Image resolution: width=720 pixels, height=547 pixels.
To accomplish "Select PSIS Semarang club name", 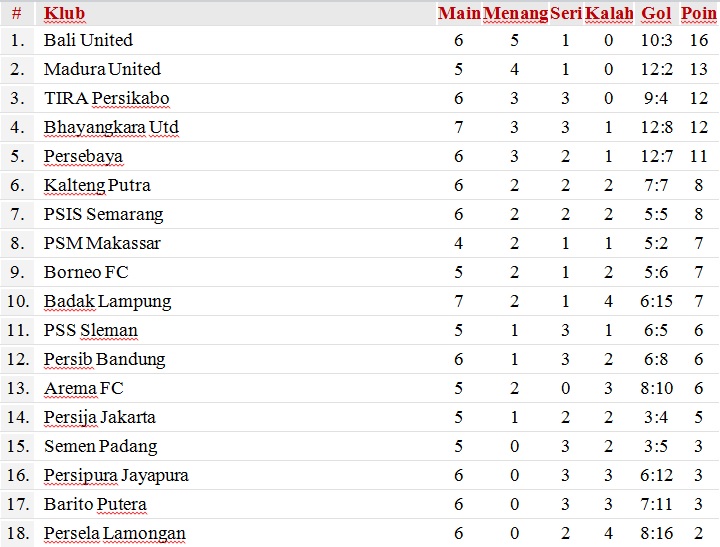I will pyautogui.click(x=103, y=214).
